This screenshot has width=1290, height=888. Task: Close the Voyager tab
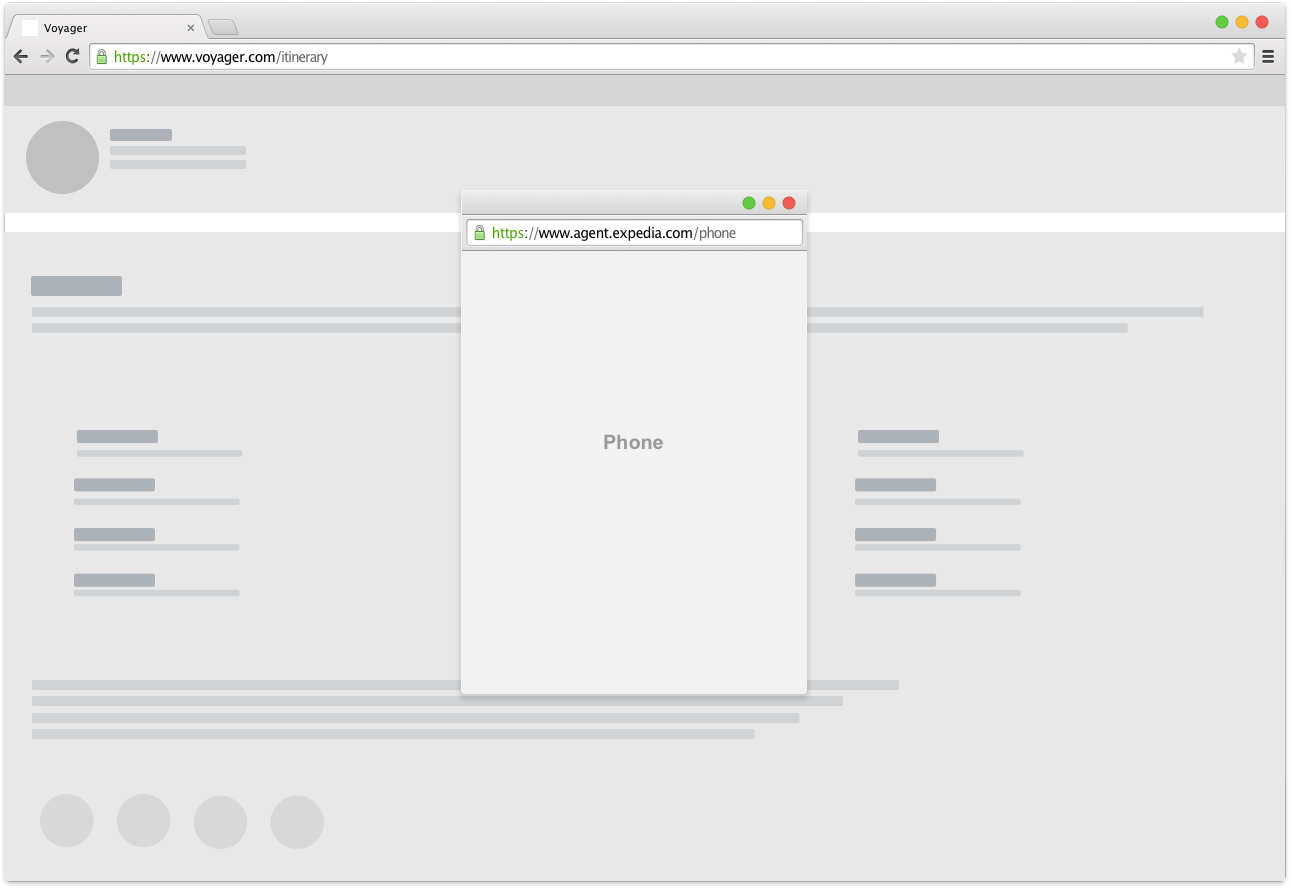191,28
